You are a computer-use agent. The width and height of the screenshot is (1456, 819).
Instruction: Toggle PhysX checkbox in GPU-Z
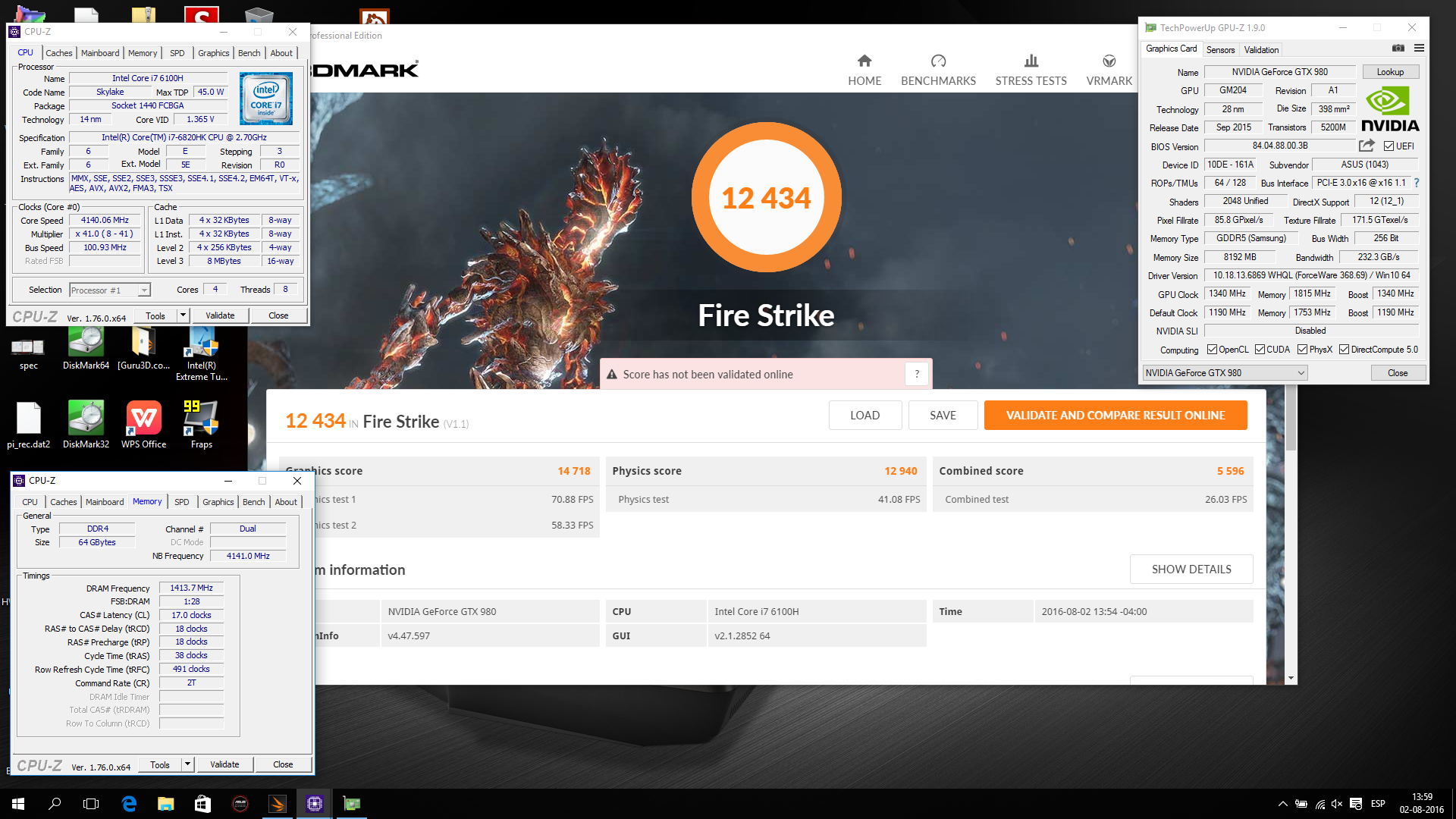1302,350
